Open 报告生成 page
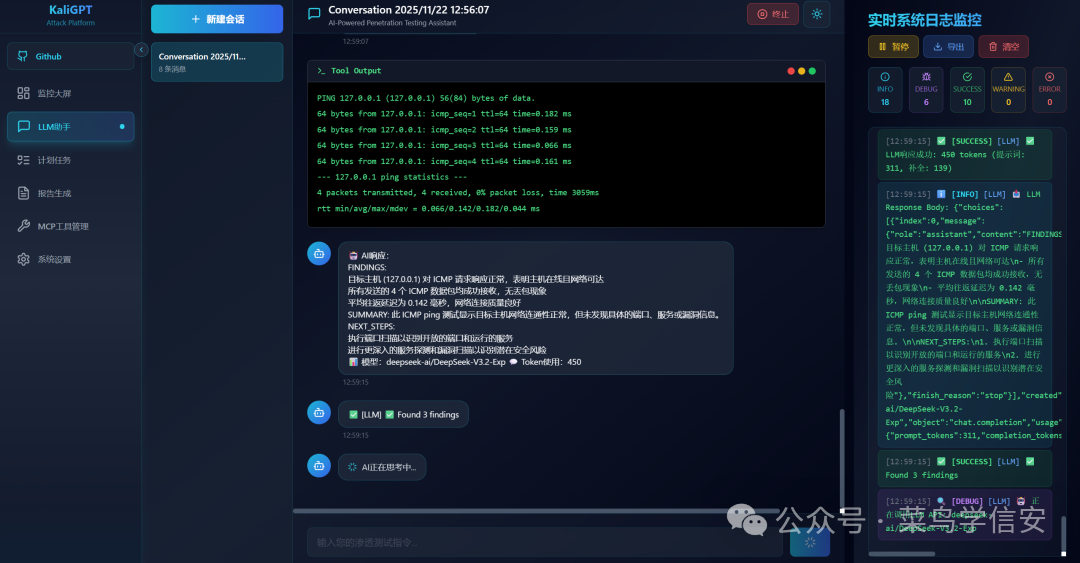This screenshot has height=563, width=1080. point(70,193)
